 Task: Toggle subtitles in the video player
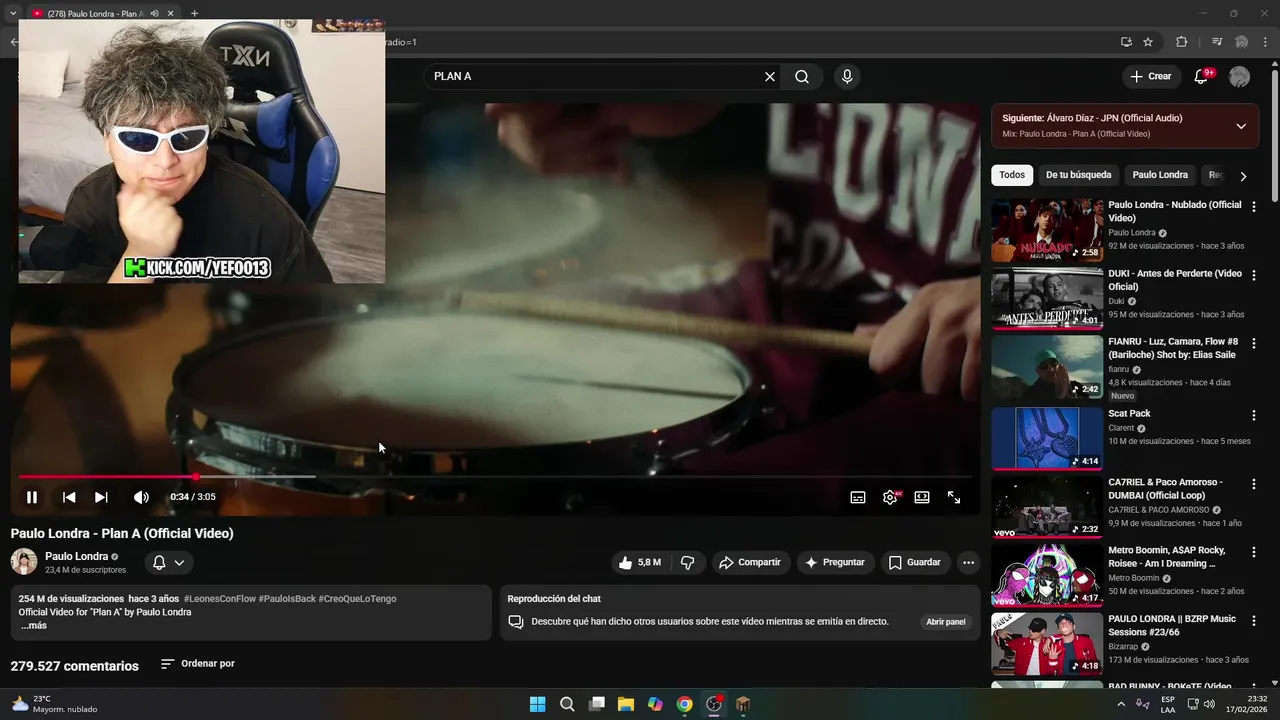click(x=858, y=497)
